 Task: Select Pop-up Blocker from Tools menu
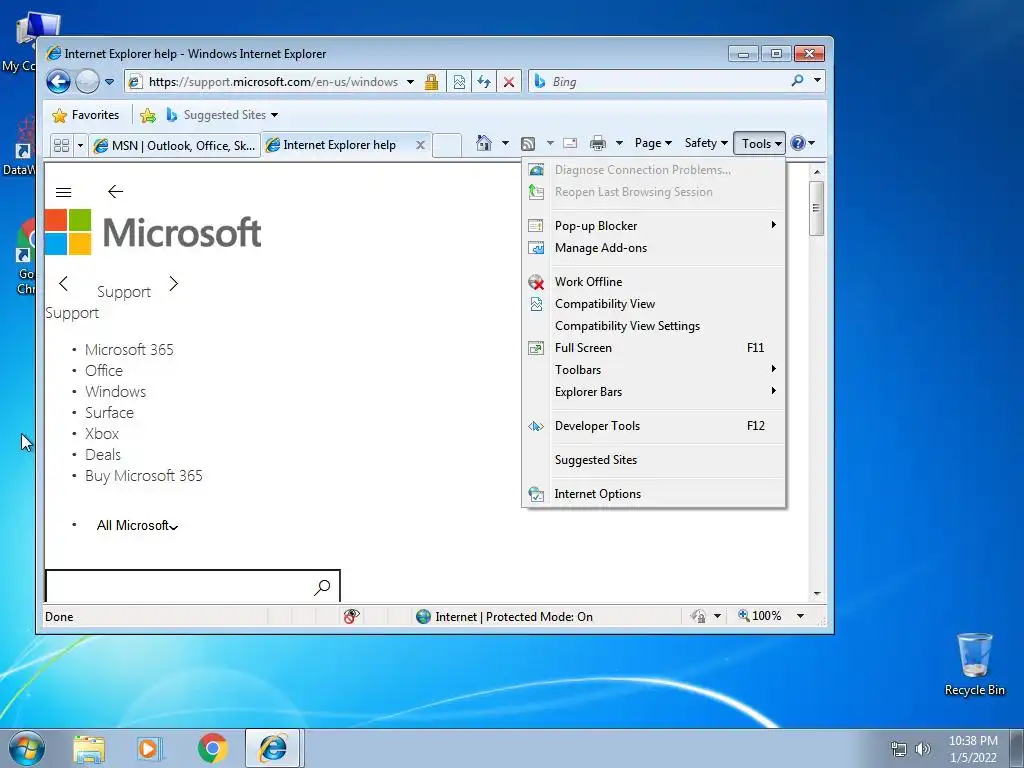pyautogui.click(x=654, y=225)
